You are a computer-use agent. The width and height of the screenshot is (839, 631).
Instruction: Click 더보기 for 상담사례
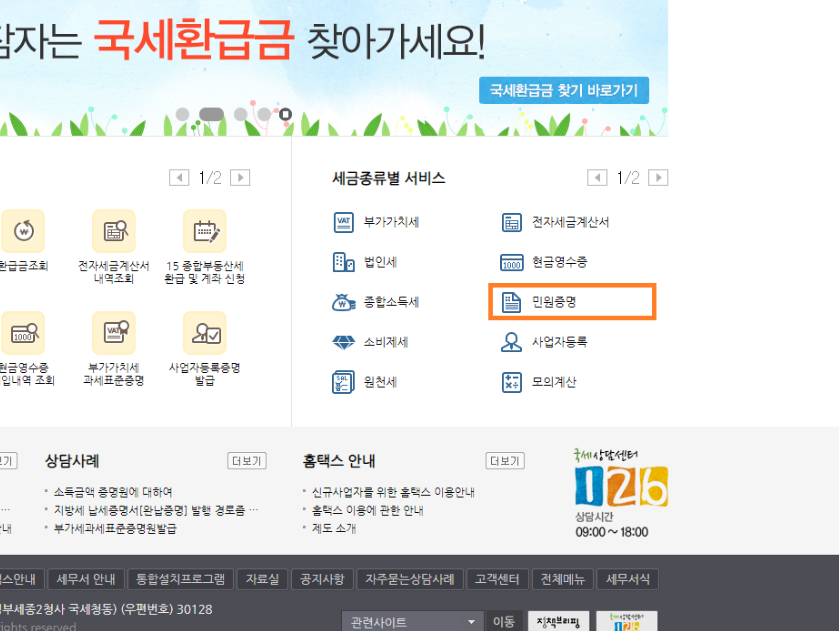point(247,461)
